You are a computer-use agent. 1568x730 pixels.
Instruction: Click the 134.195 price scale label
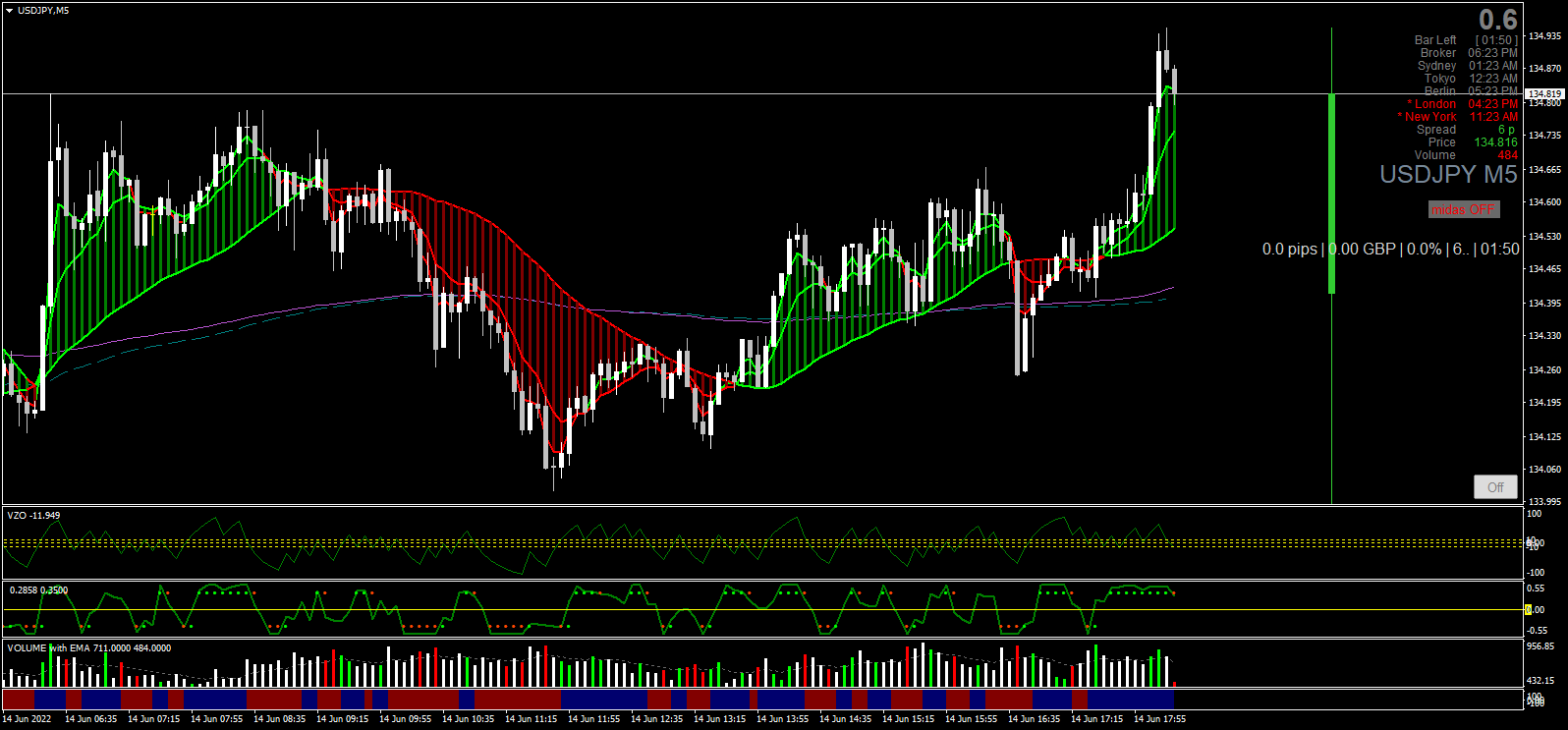[1545, 403]
